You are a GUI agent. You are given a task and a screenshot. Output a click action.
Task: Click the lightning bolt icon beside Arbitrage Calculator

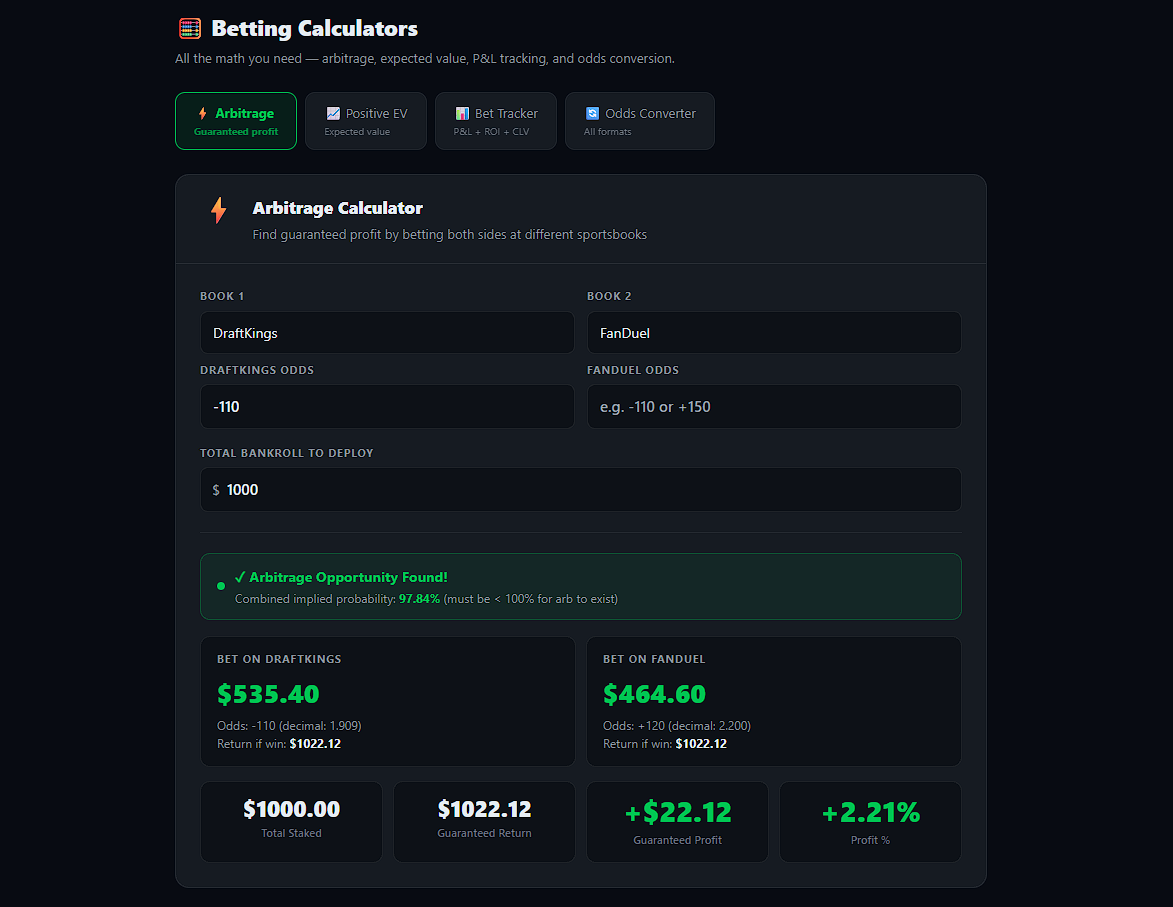[218, 210]
